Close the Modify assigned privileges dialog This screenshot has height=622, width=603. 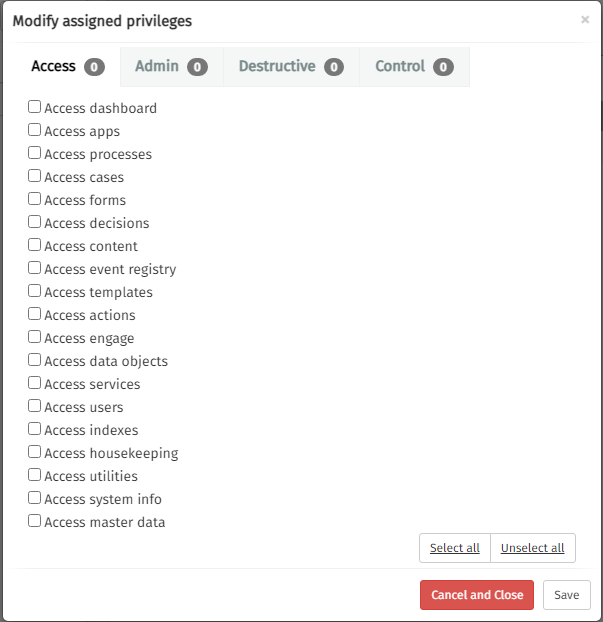[585, 19]
